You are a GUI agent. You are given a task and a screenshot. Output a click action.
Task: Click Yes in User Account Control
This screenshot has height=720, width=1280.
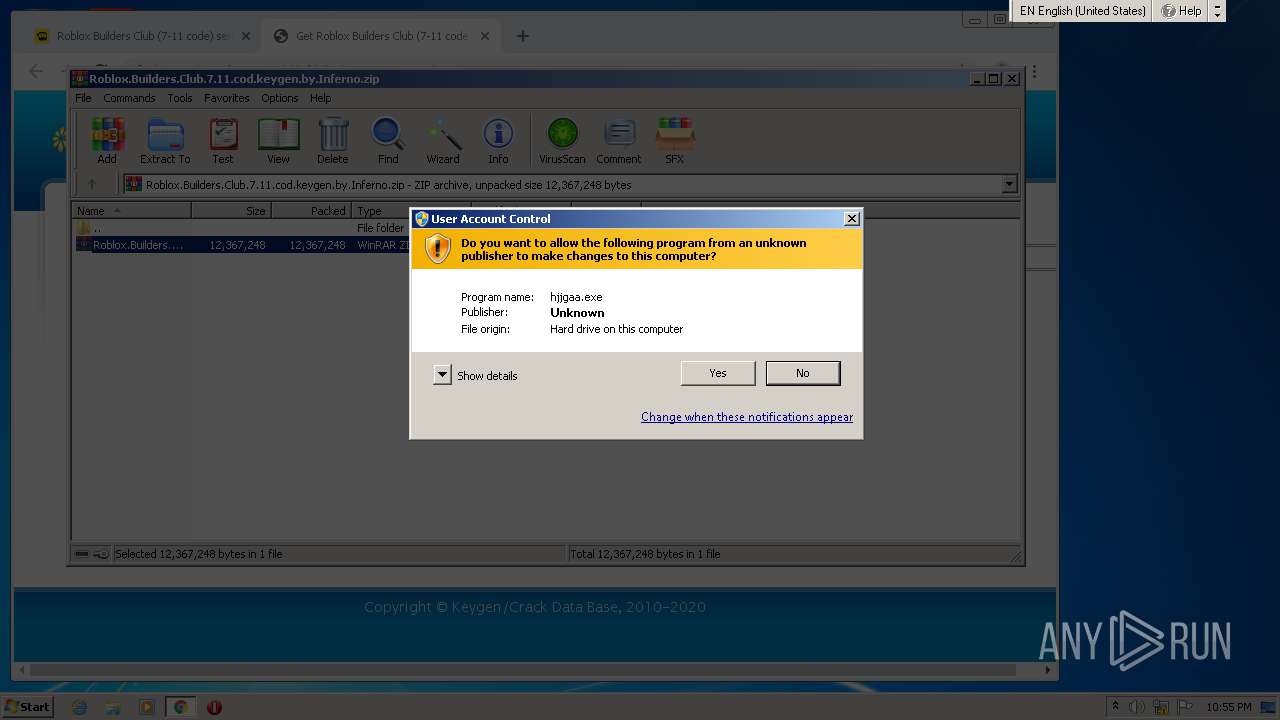tap(718, 373)
